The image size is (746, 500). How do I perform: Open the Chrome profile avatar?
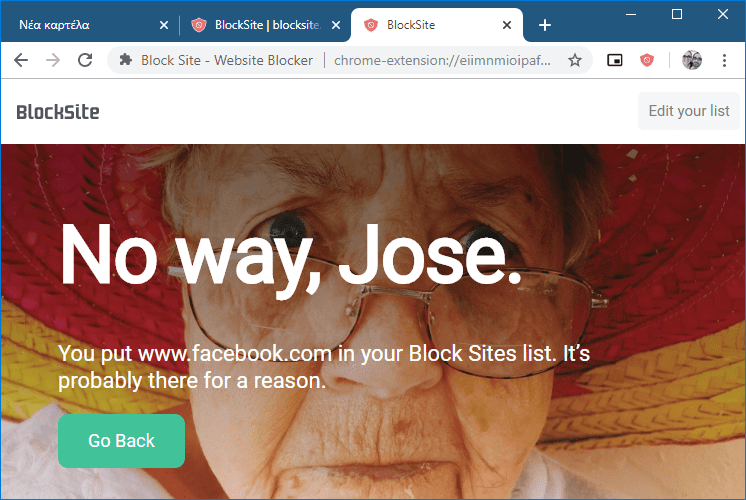[x=692, y=60]
